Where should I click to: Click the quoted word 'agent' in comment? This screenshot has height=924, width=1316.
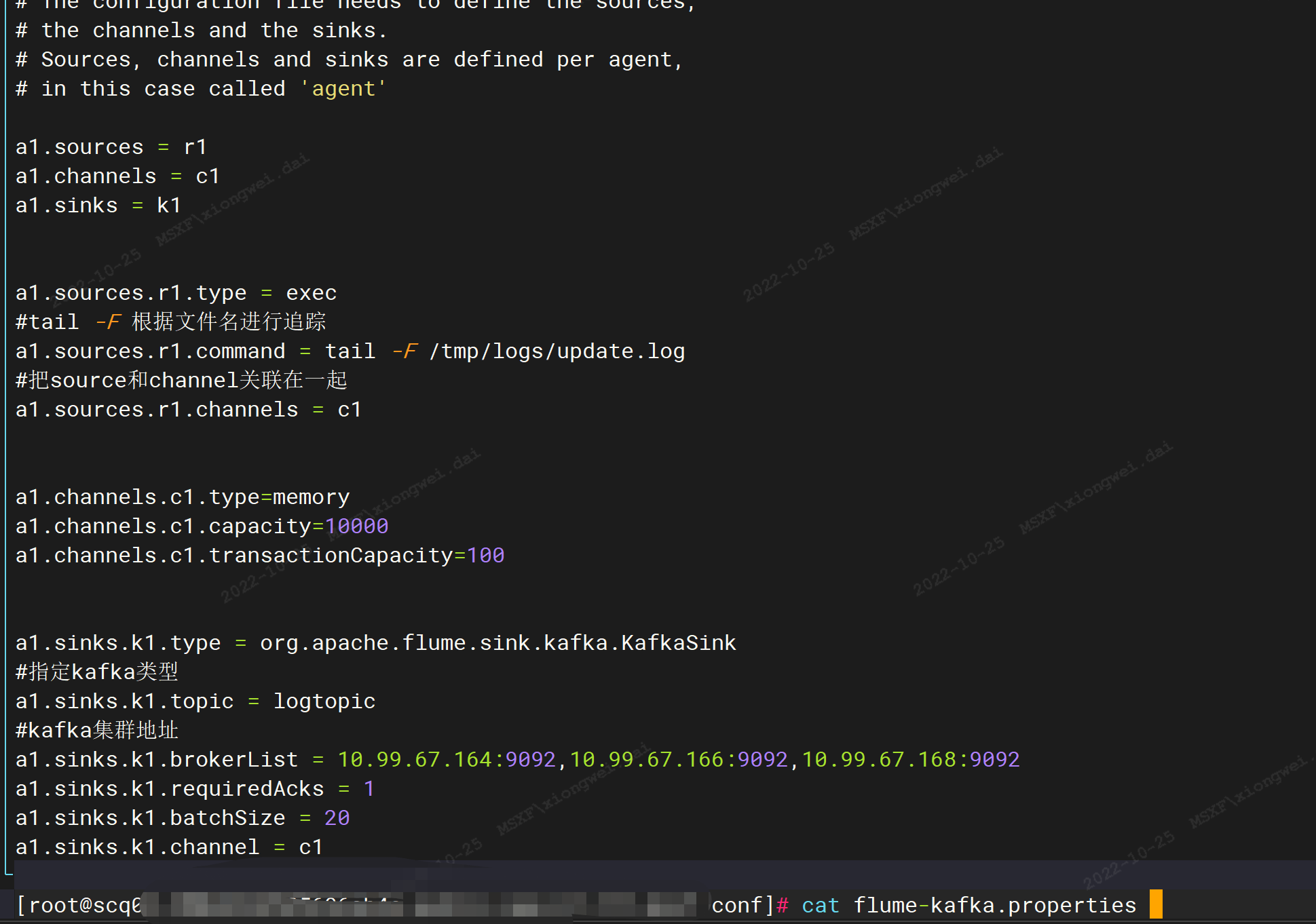[x=343, y=89]
